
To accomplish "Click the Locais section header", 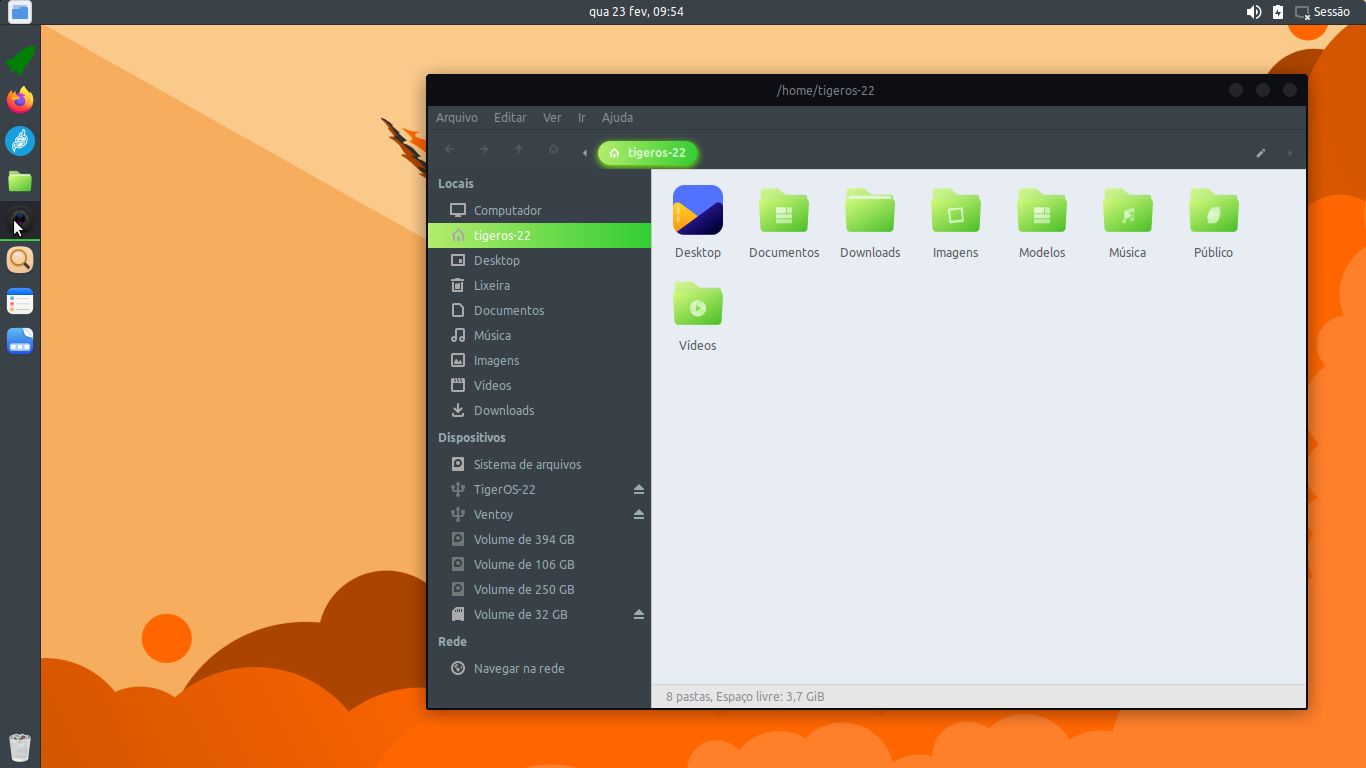I will tap(456, 183).
